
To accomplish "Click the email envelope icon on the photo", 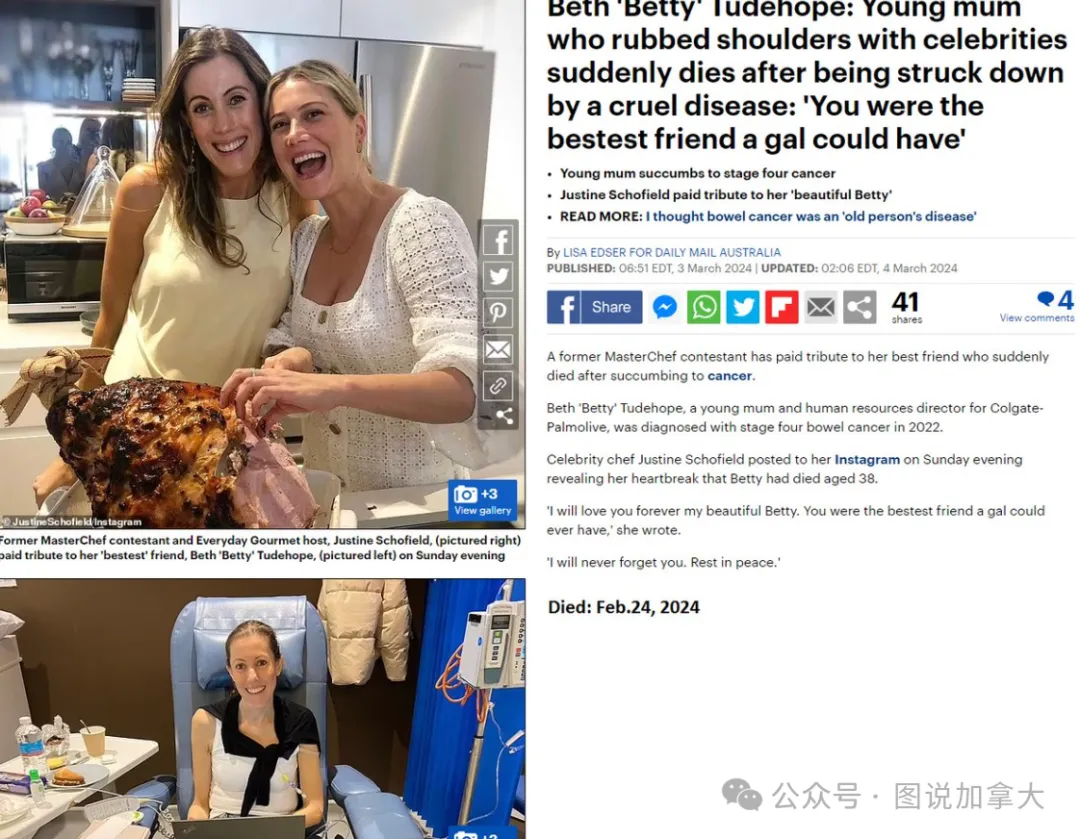I will click(498, 349).
